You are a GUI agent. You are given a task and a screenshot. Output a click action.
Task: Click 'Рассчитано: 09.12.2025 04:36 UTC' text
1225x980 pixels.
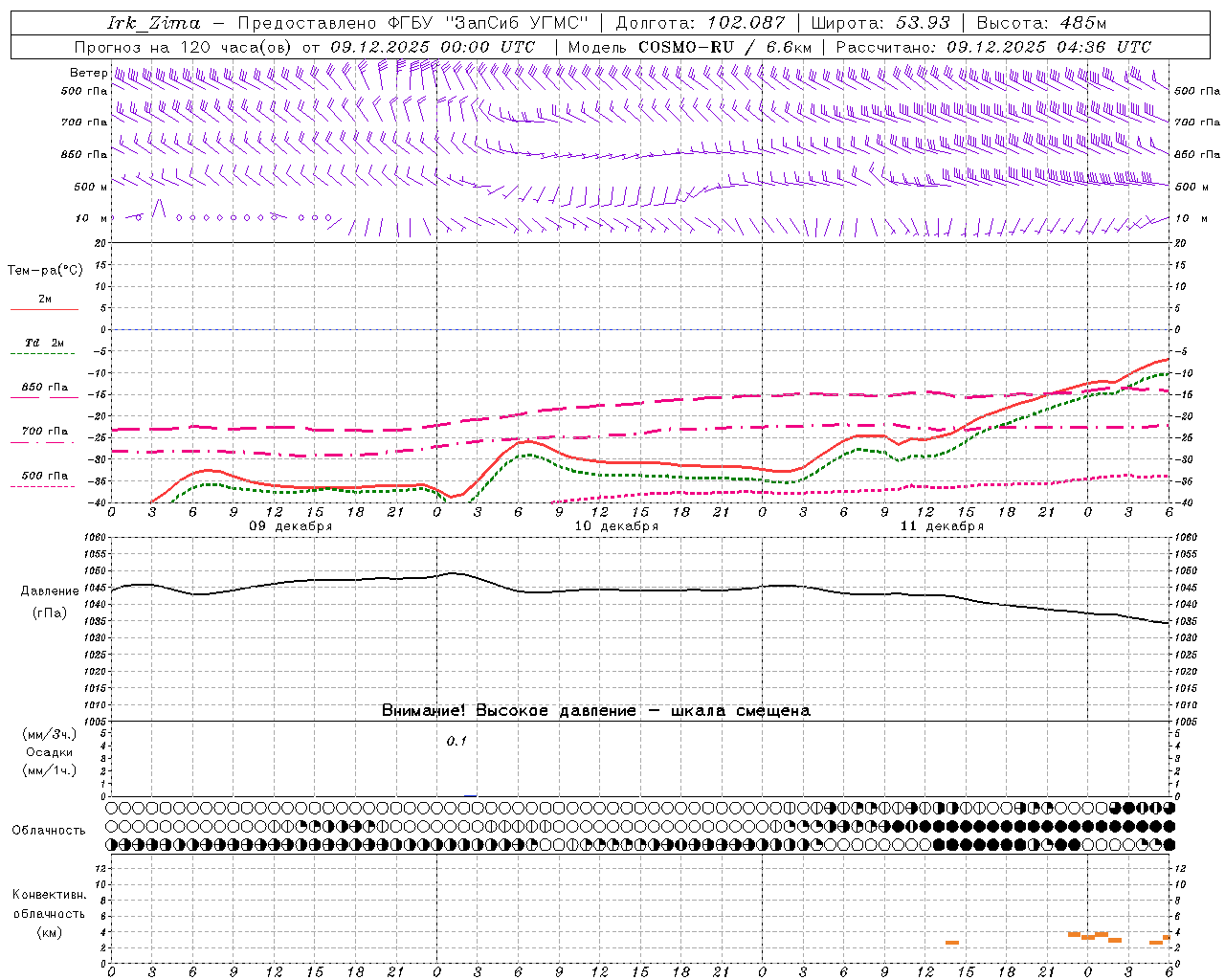(993, 47)
